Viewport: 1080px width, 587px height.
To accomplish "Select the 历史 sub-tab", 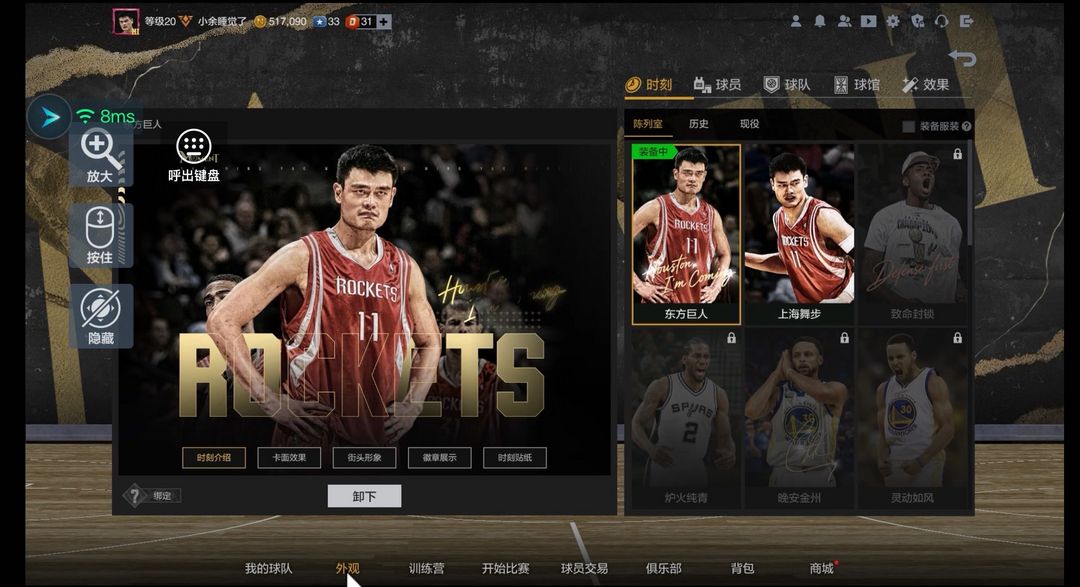I will [698, 123].
